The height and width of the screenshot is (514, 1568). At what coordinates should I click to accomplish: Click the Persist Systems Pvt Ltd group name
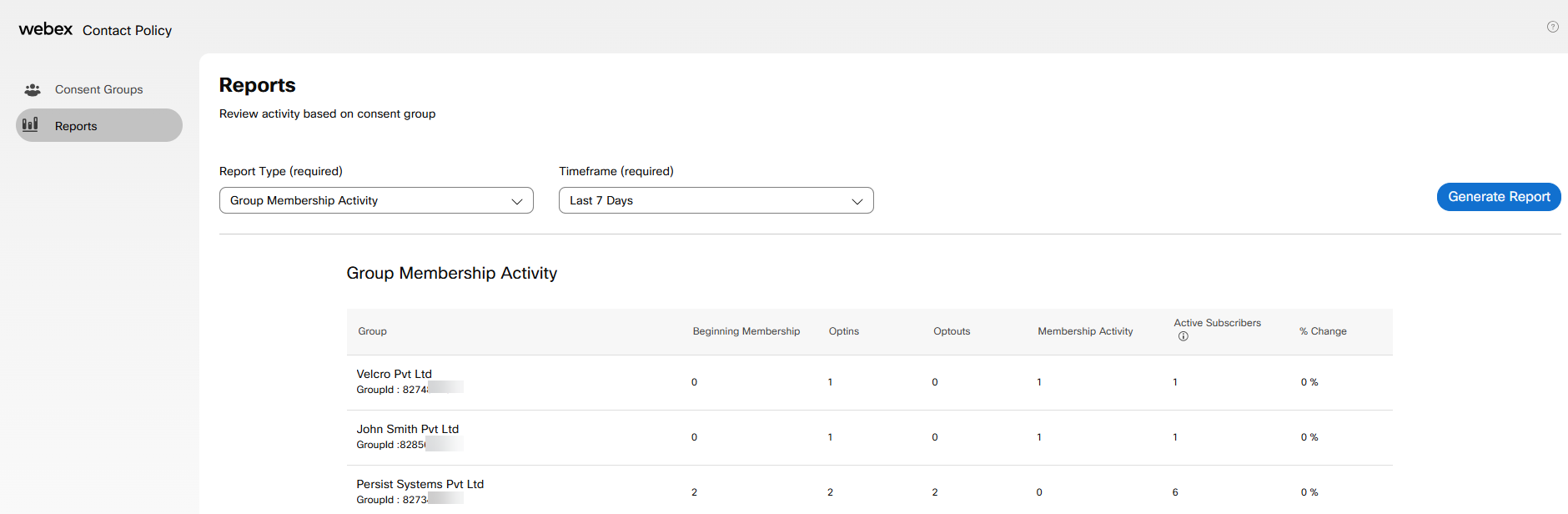tap(420, 484)
